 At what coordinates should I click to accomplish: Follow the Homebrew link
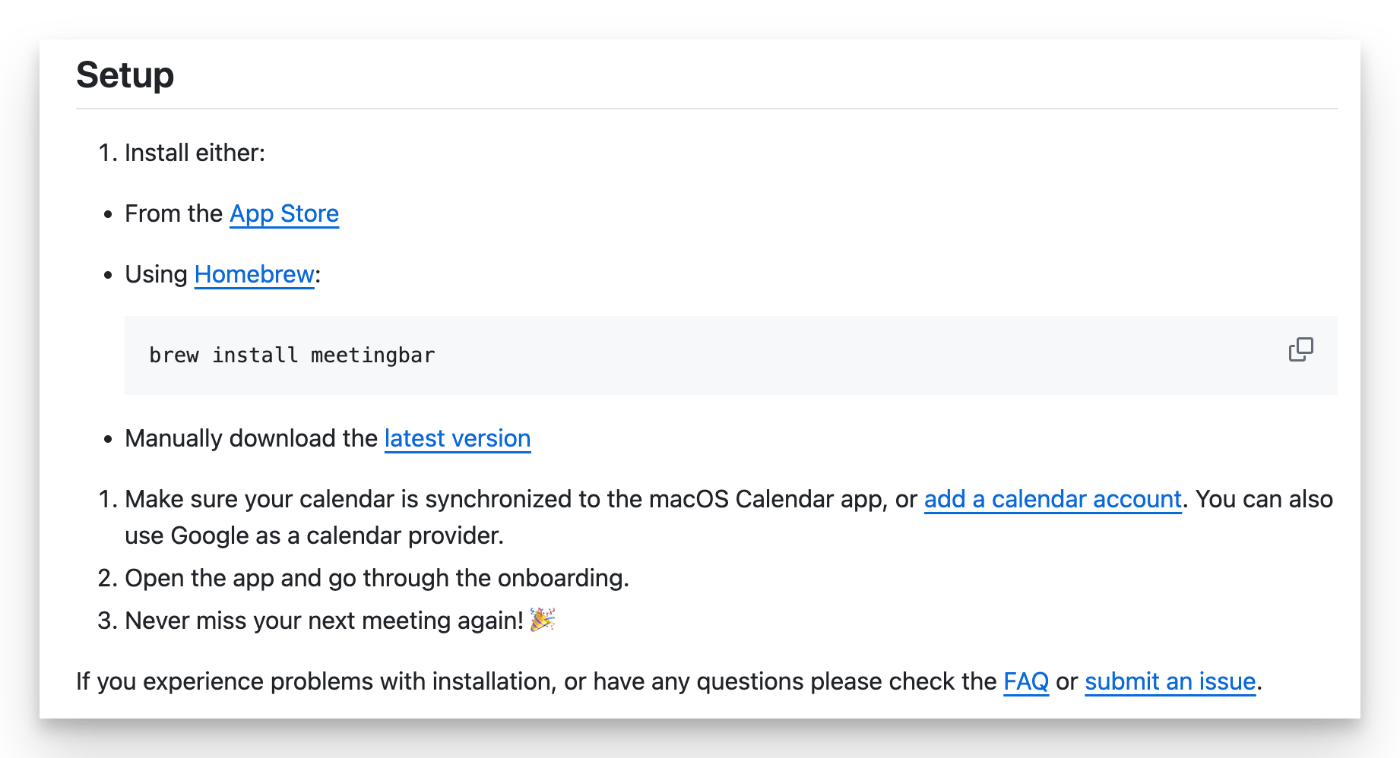(x=254, y=274)
